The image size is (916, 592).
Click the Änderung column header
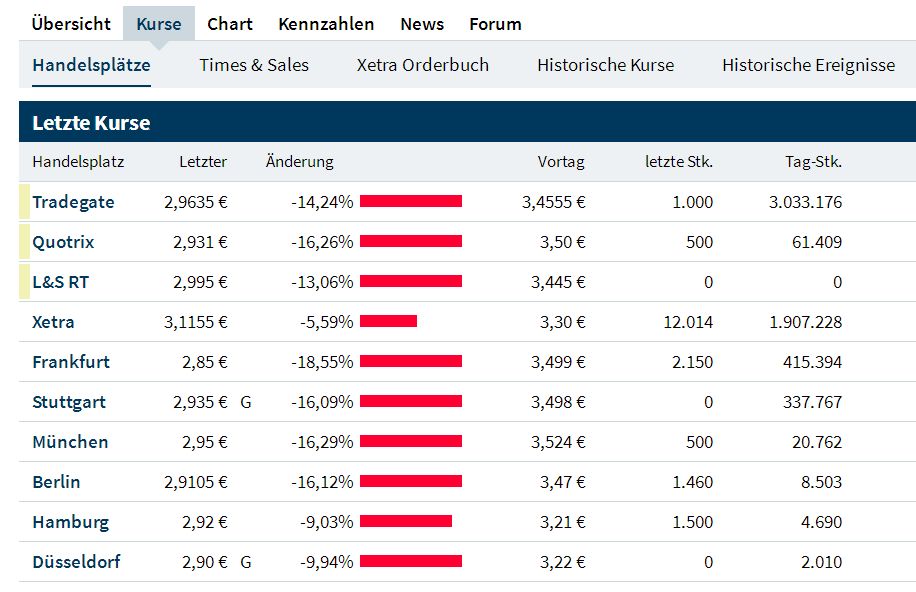pyautogui.click(x=300, y=161)
